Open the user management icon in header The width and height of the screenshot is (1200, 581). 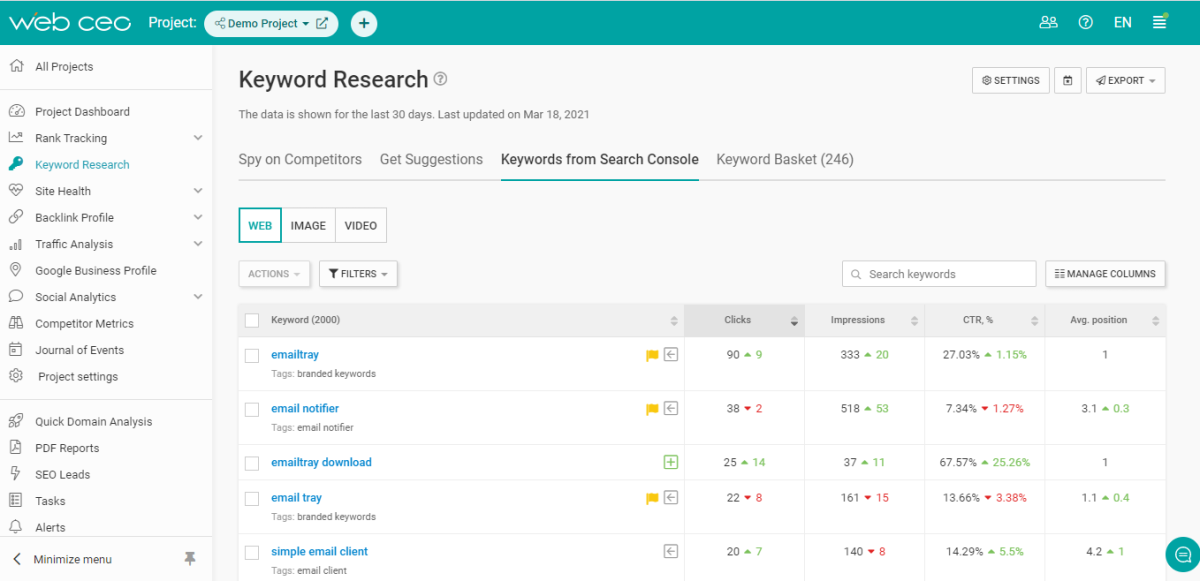1048,21
